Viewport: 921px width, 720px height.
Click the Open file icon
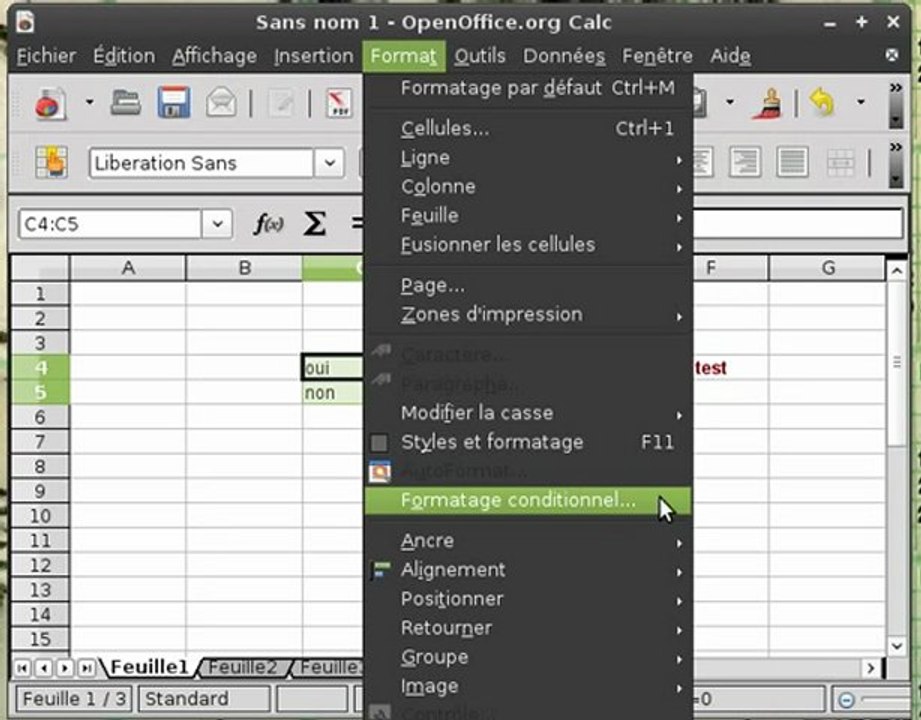coord(126,103)
